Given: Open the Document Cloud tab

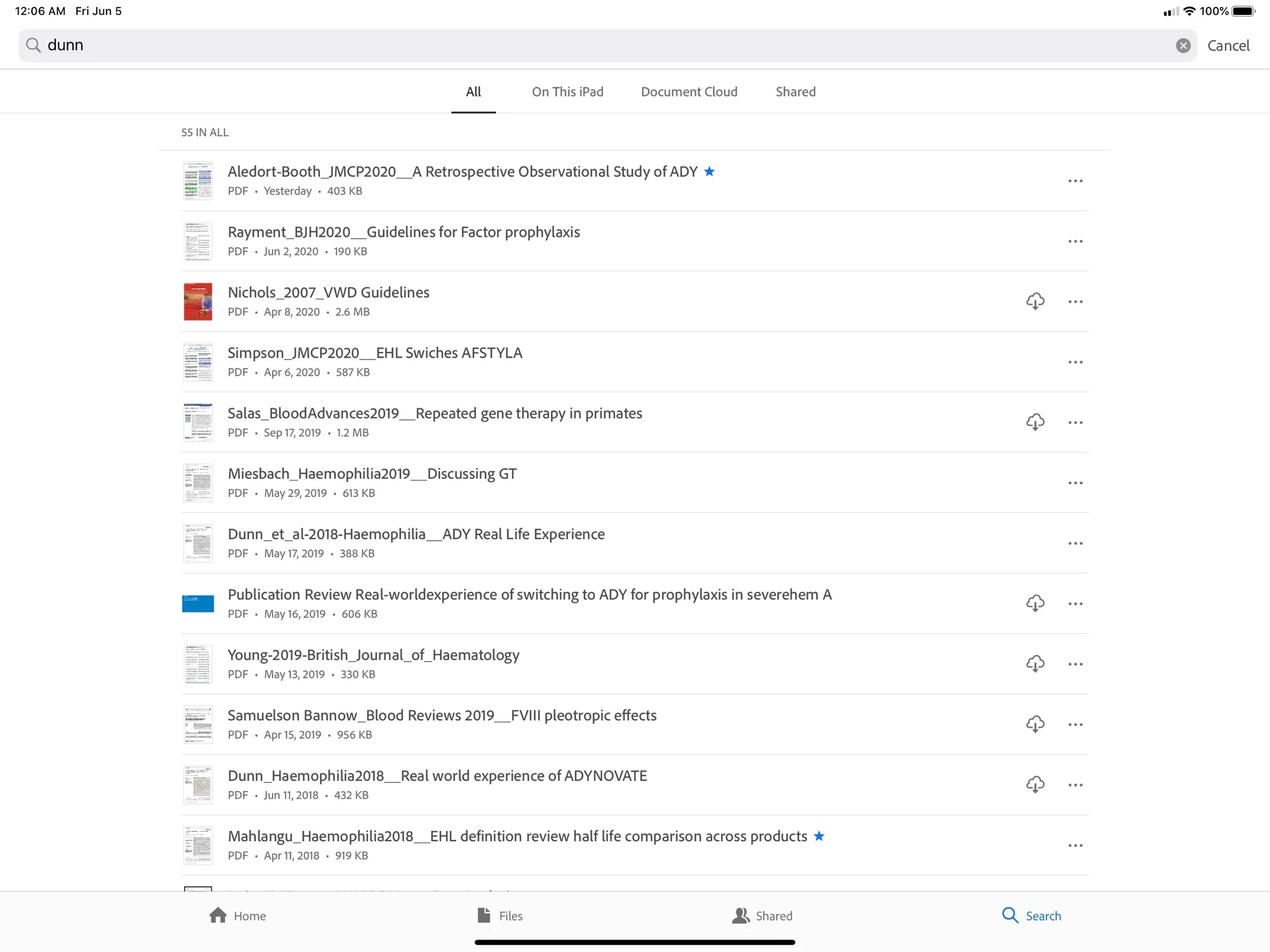Looking at the screenshot, I should coord(689,92).
